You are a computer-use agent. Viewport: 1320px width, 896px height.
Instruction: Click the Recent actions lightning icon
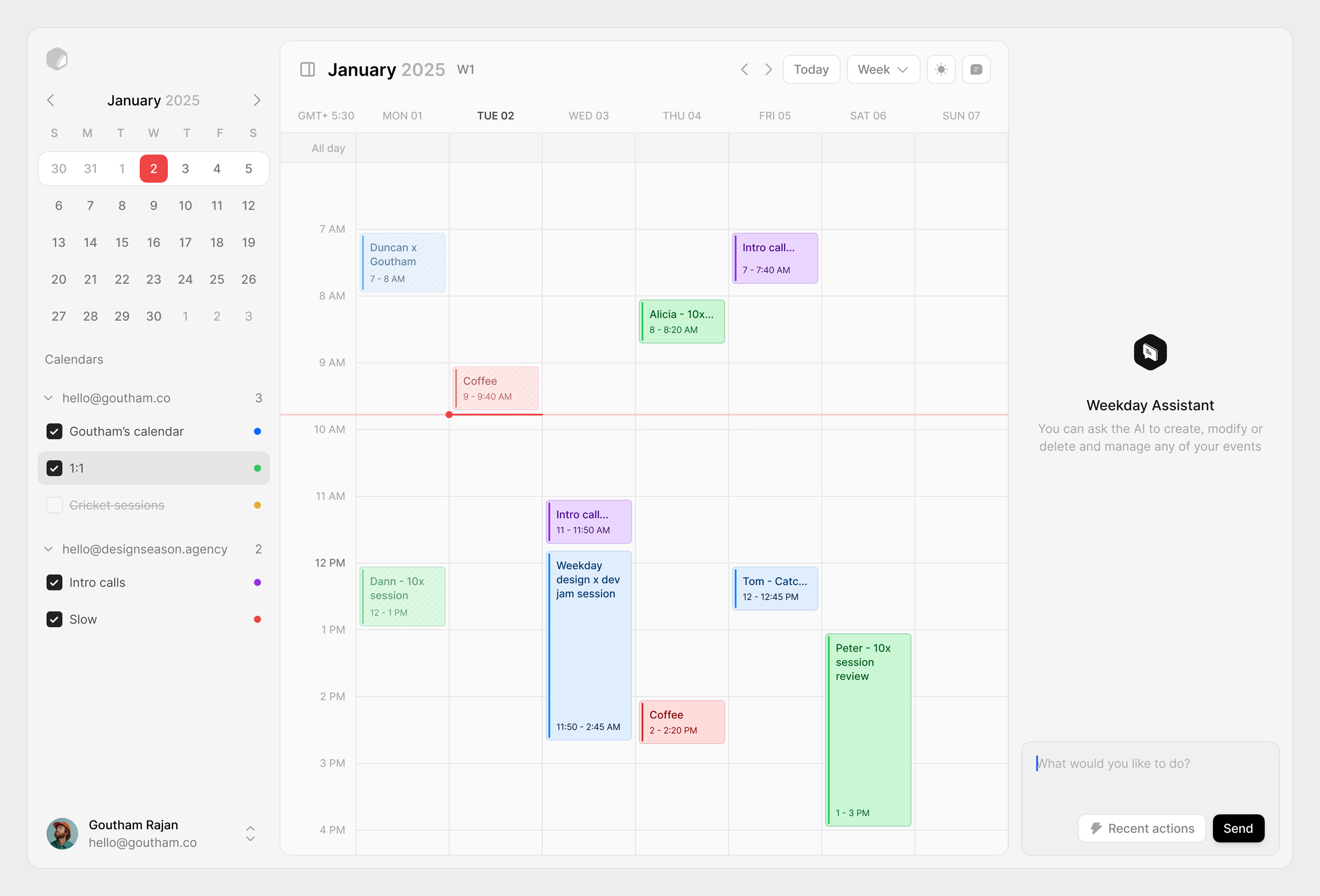point(1097,828)
